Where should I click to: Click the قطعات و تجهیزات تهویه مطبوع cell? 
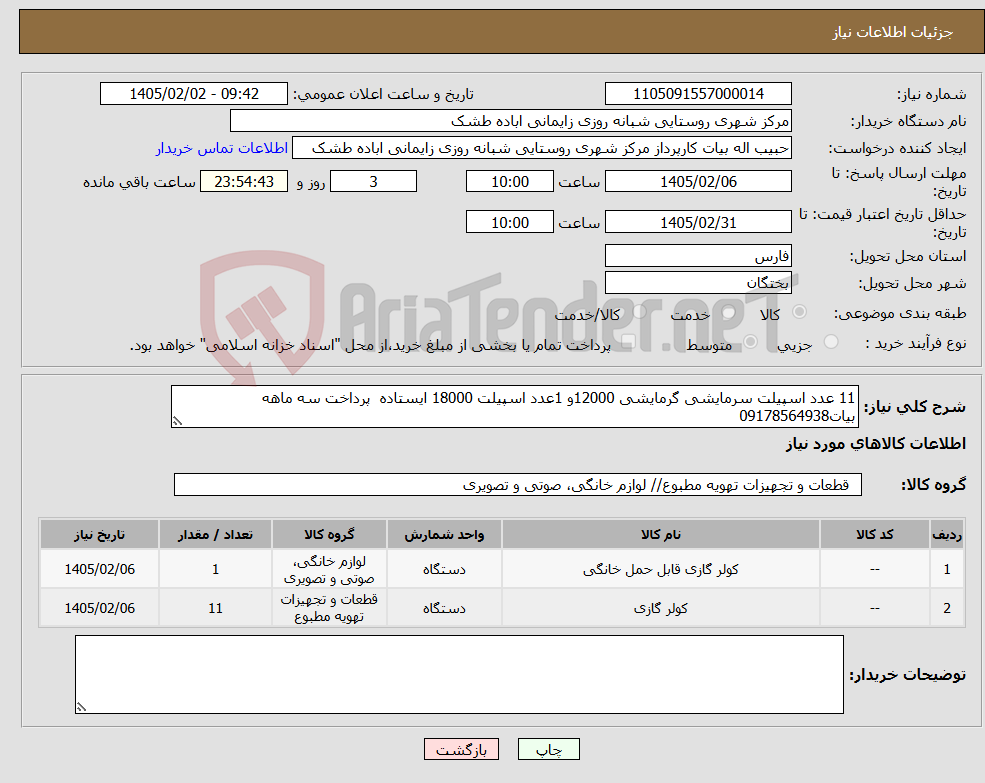[329, 608]
